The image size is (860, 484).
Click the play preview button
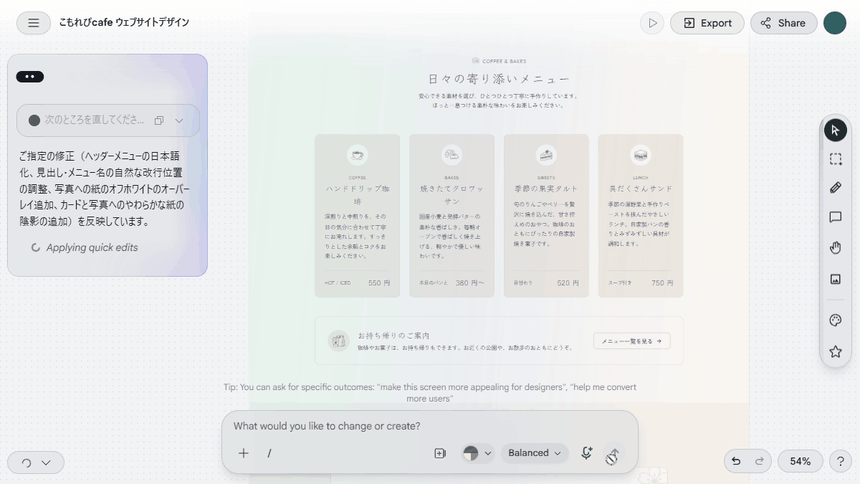pos(652,23)
